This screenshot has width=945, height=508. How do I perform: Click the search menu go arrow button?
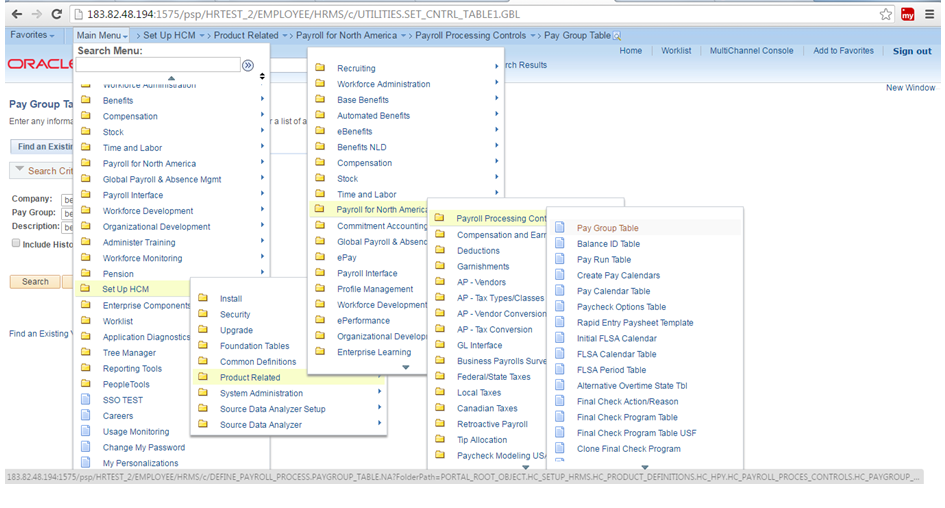(248, 65)
